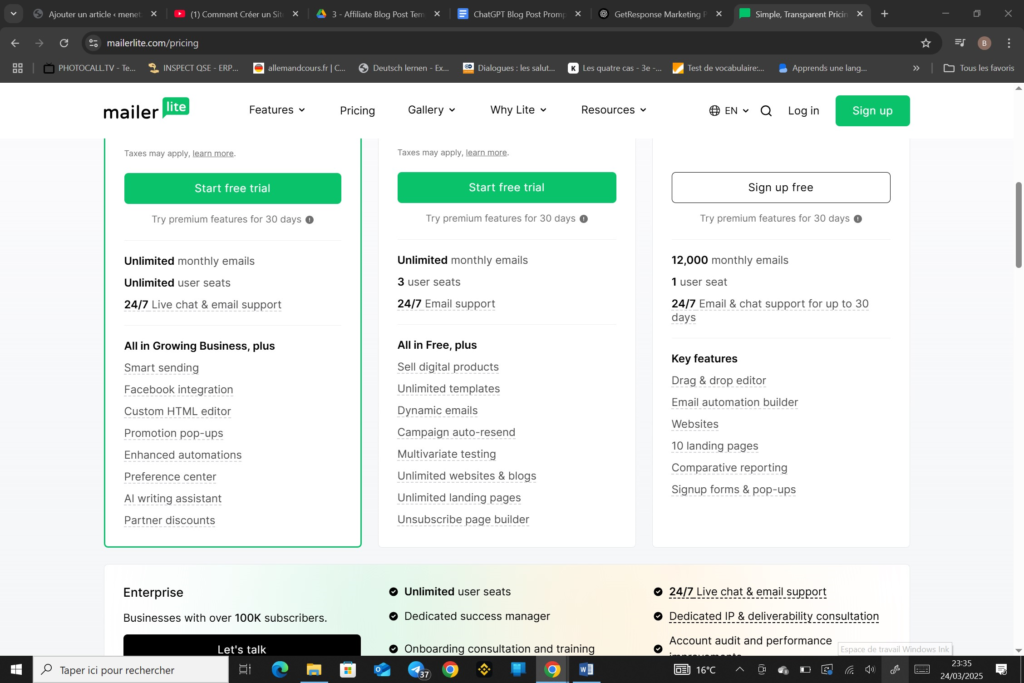Image resolution: width=1024 pixels, height=683 pixels.
Task: Click the green Sign up button
Action: [872, 111]
